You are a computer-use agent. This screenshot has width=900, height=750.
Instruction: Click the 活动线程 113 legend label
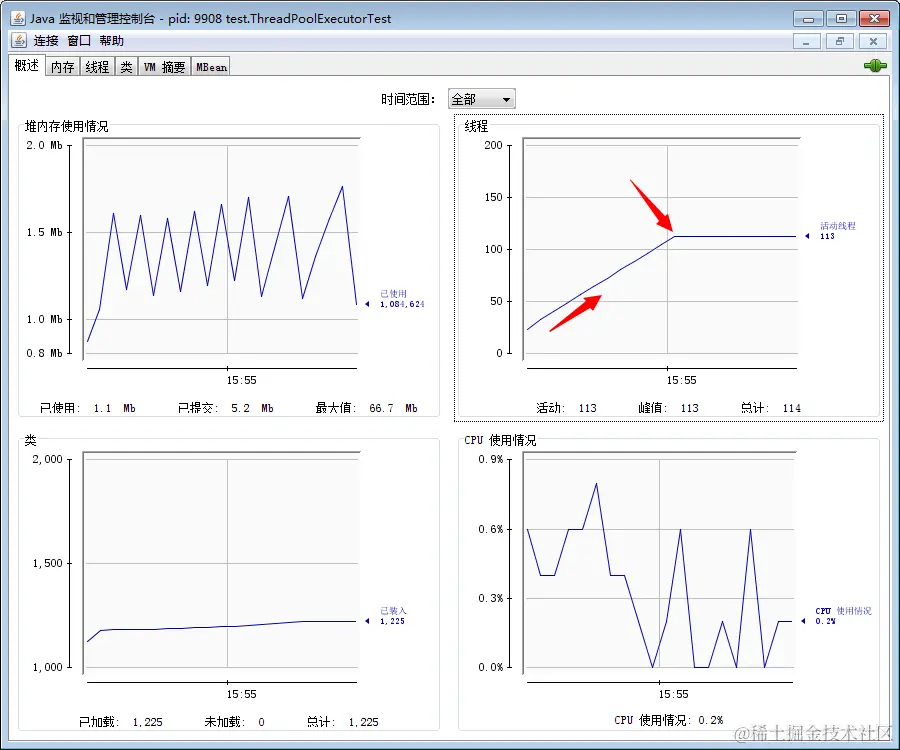[x=837, y=231]
